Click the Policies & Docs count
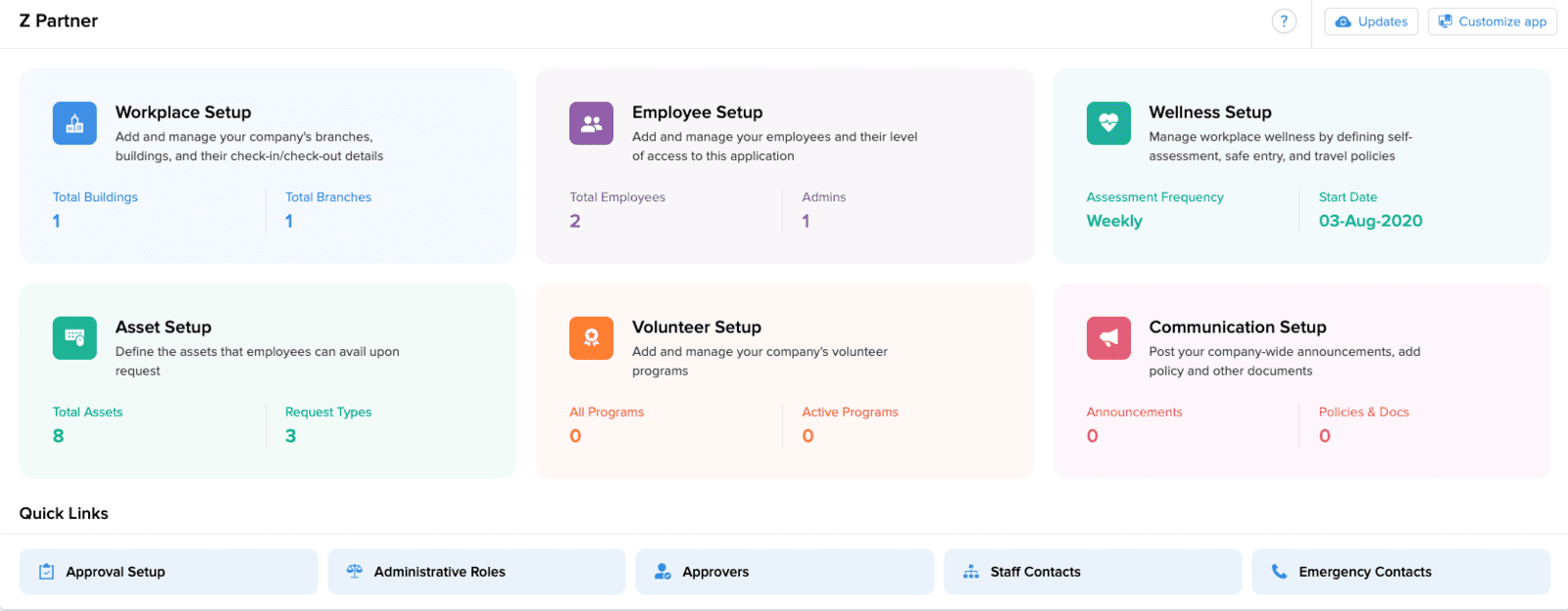The height and width of the screenshot is (611, 1568). coord(1325,436)
